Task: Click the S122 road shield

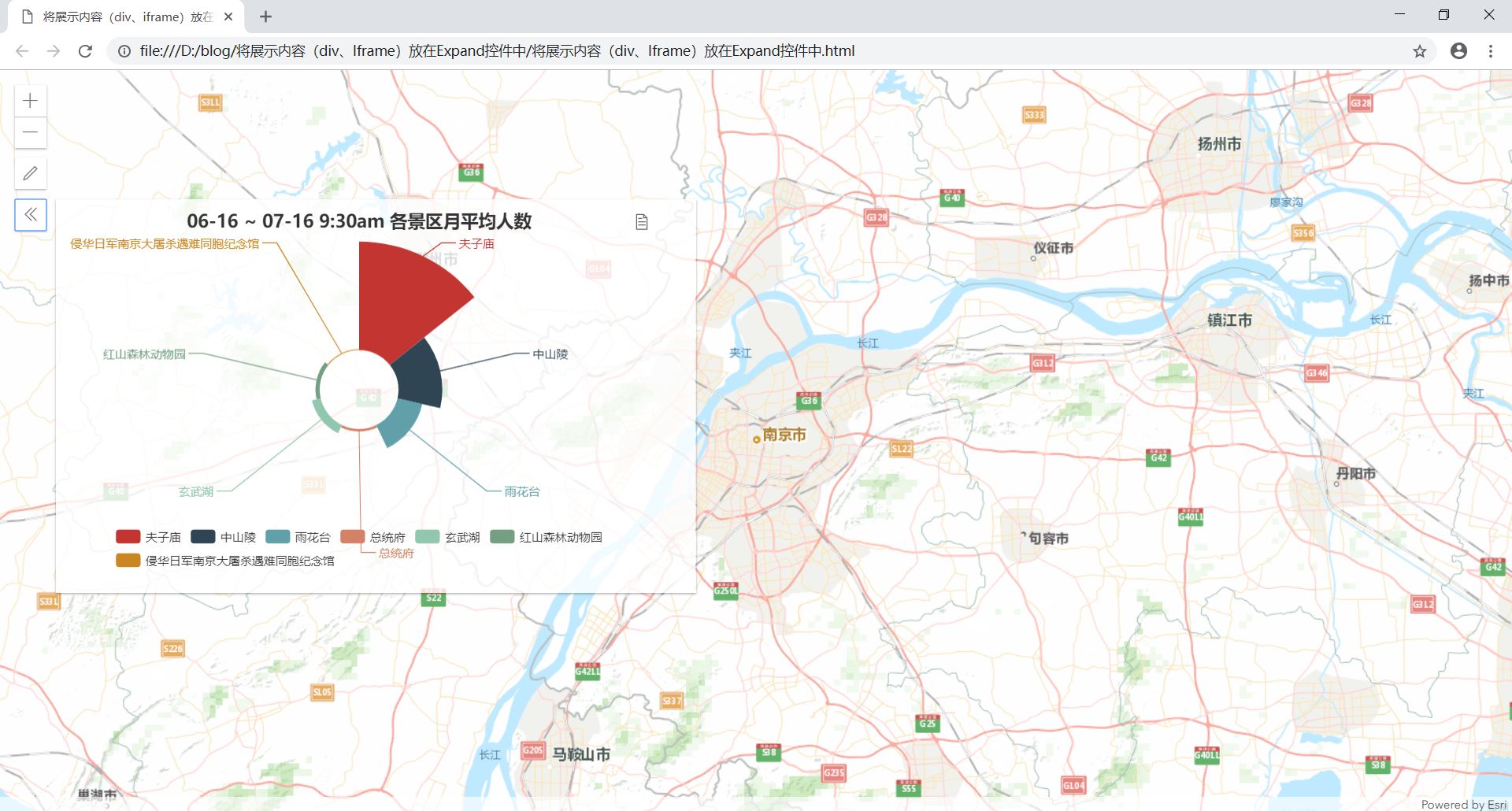Action: (x=902, y=449)
